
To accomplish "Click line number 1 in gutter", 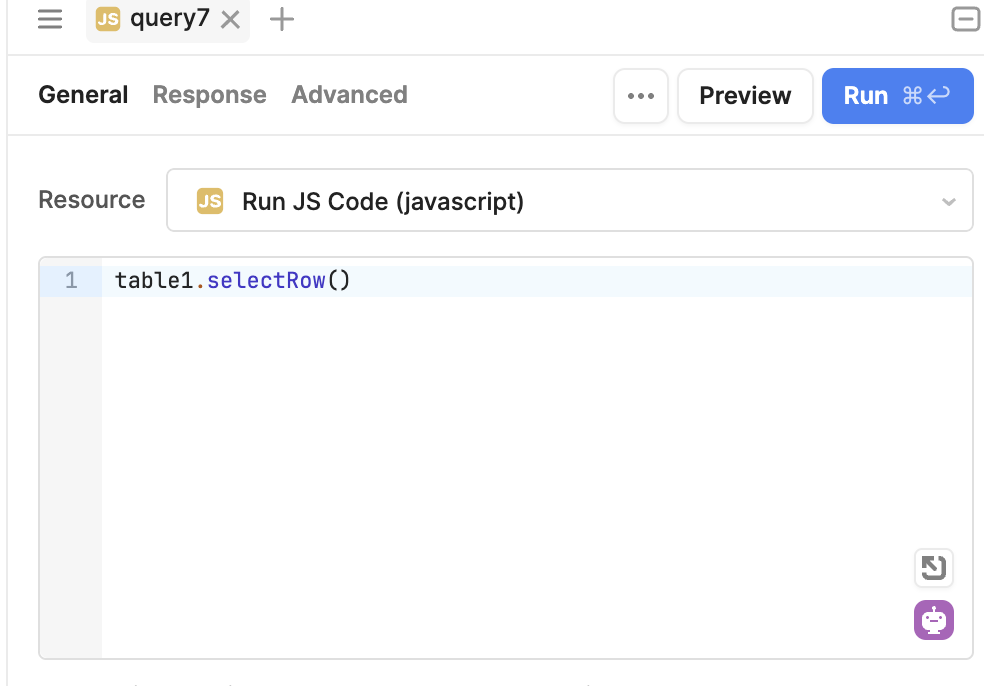I will point(71,281).
